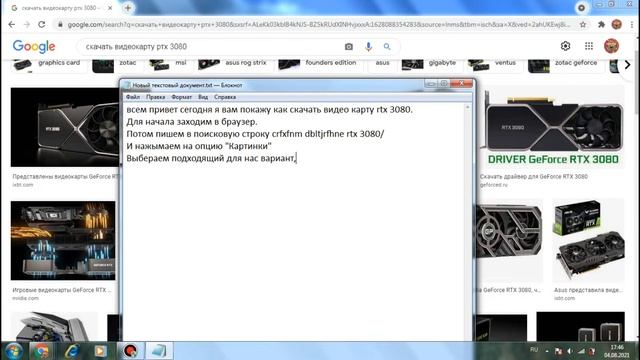Open the nvidia.com gaming cards thumbnail
Screen dimensions: 640x360
coord(63,240)
